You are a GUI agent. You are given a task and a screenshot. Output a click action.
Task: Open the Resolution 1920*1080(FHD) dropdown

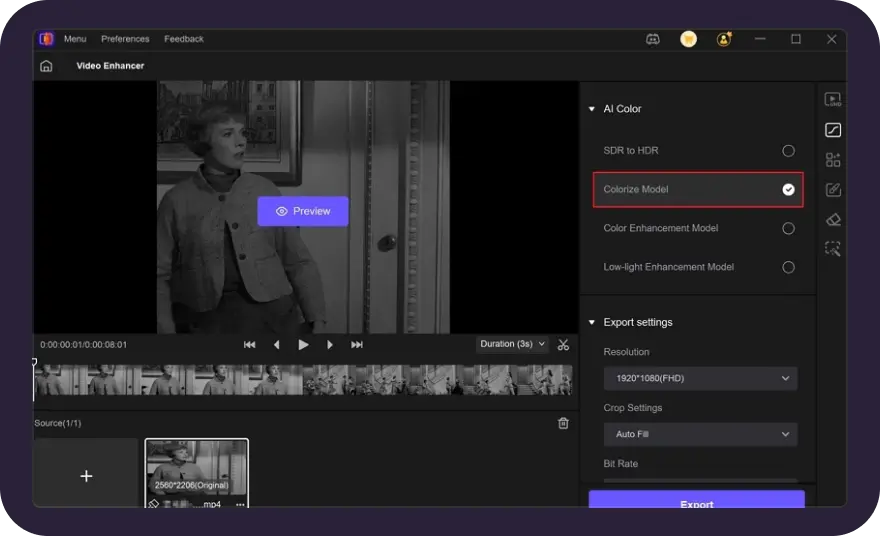[x=700, y=379]
